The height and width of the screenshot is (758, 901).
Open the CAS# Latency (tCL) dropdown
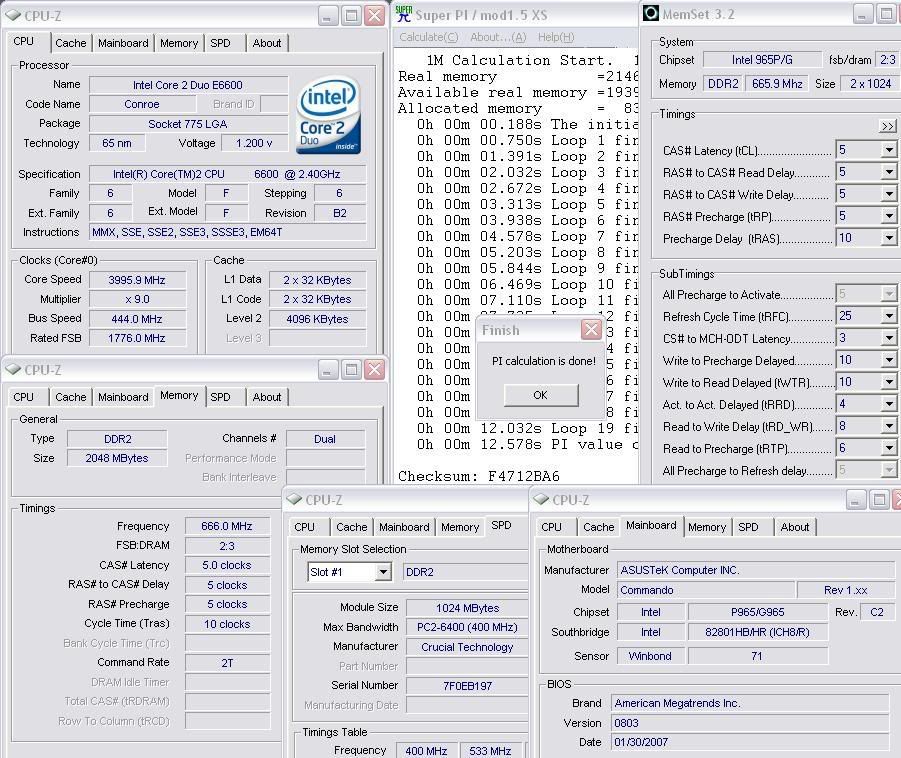coord(888,150)
